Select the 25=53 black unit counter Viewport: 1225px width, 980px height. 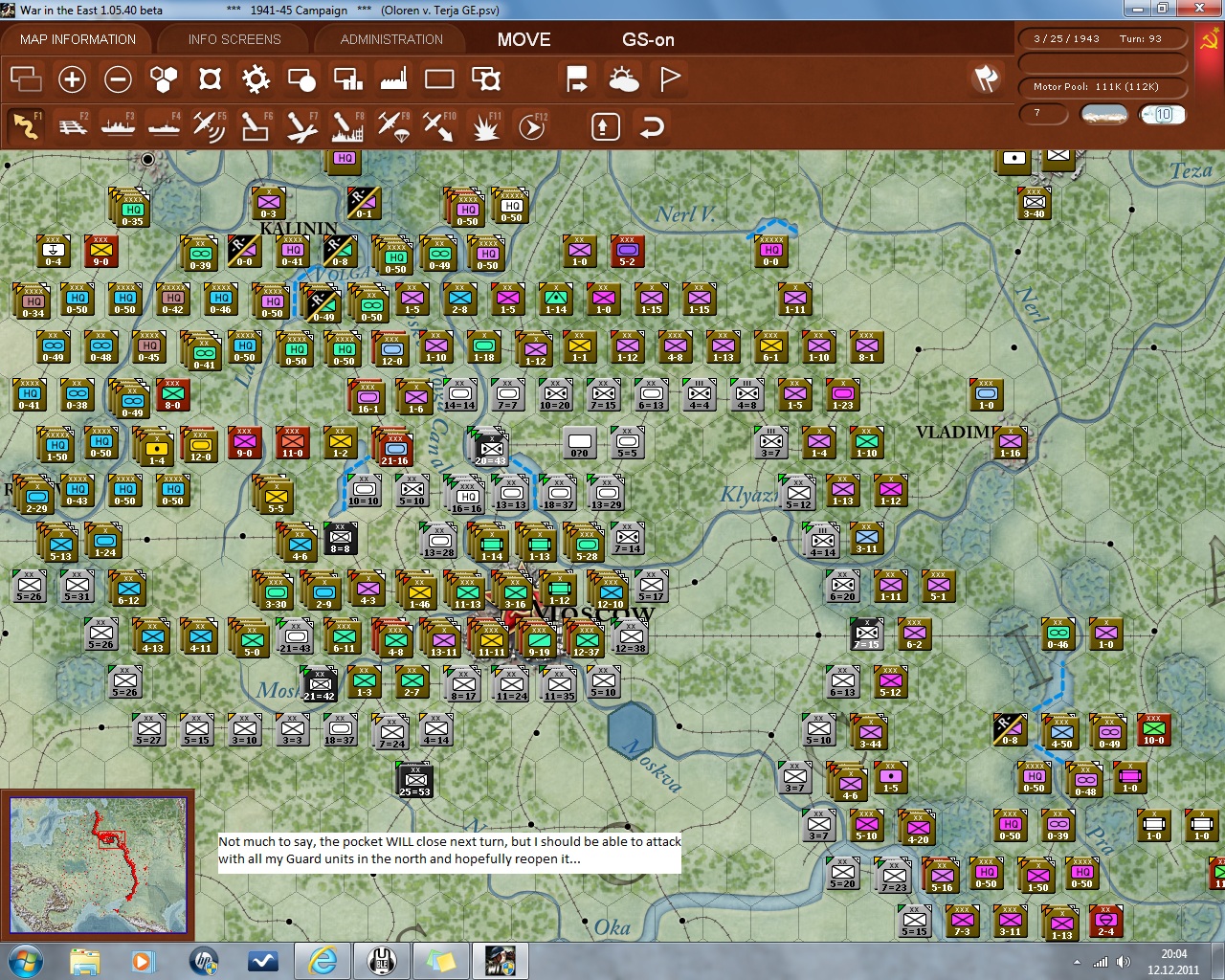[x=415, y=780]
